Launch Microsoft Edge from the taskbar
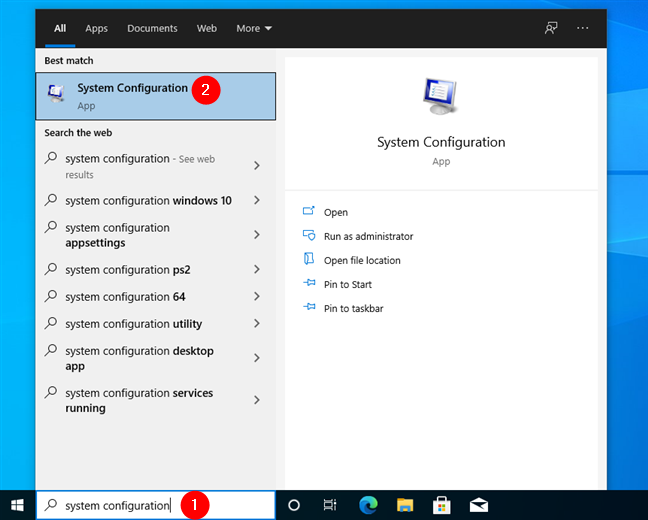Screen dimensions: 648x520 coord(368,505)
